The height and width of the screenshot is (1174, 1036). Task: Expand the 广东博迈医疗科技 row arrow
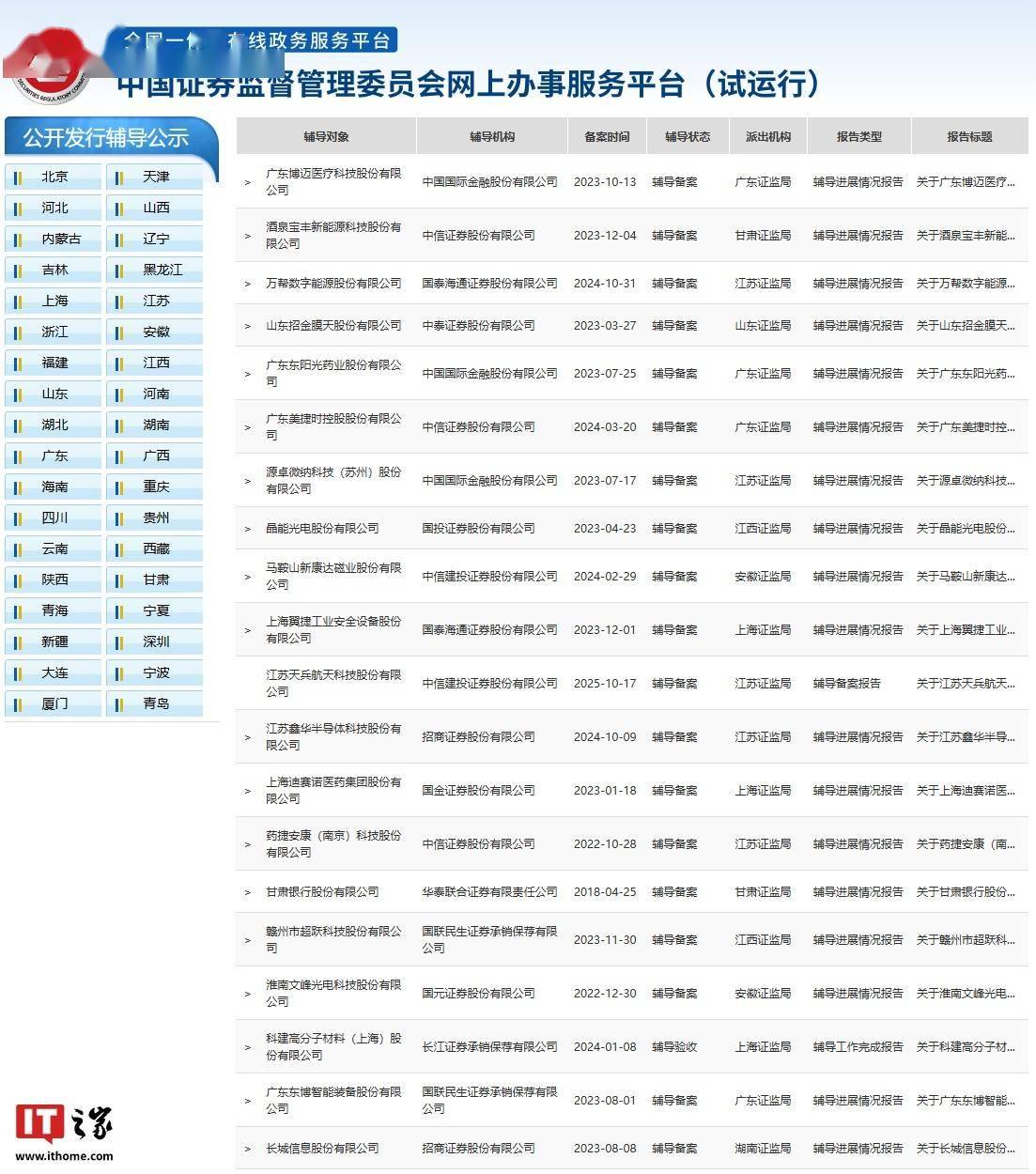(x=247, y=182)
